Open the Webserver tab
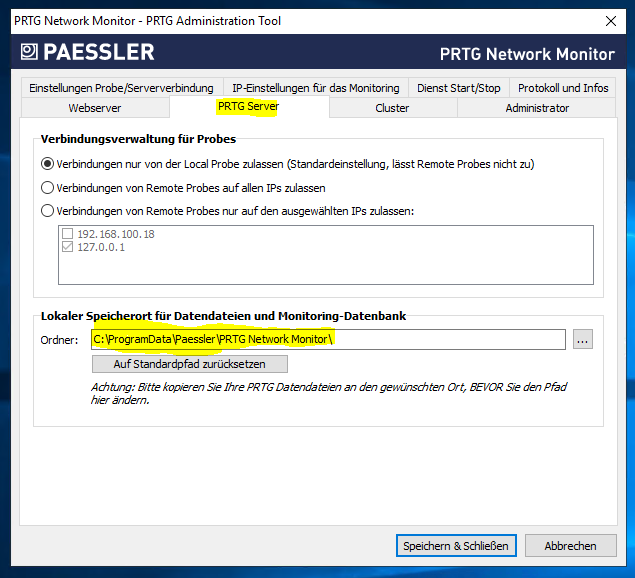Viewport: 635px width, 578px height. (95, 108)
